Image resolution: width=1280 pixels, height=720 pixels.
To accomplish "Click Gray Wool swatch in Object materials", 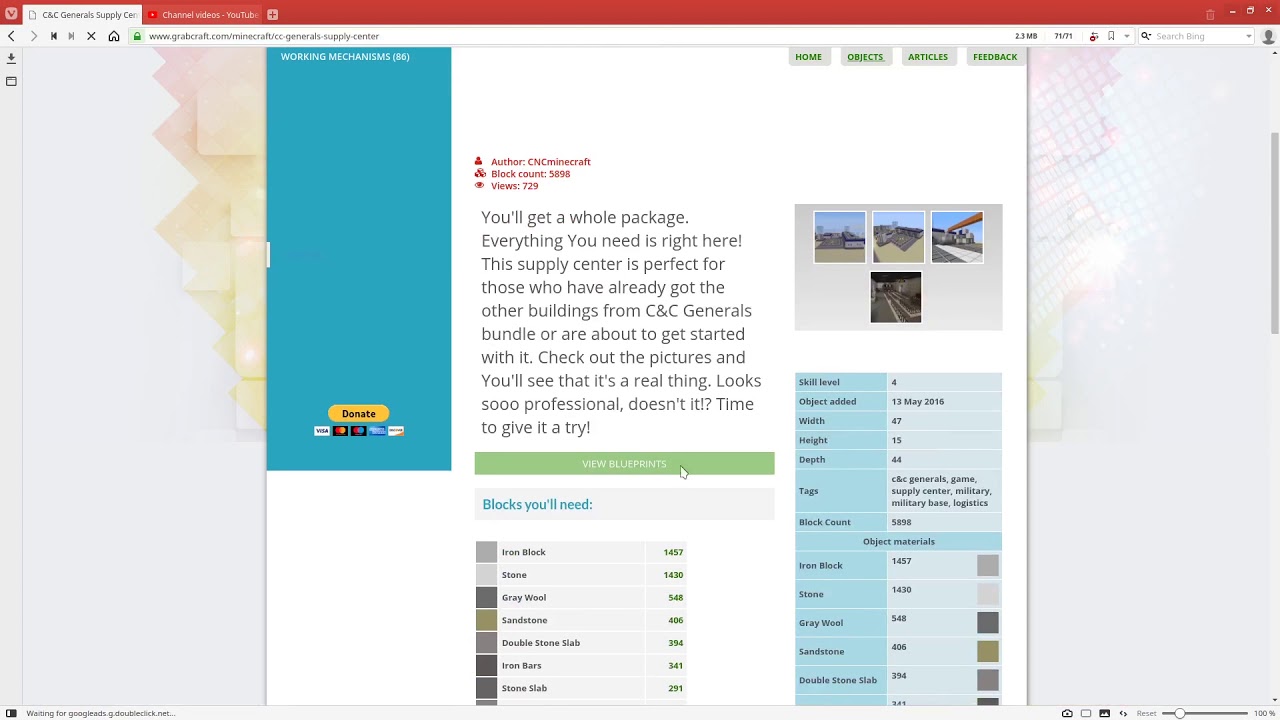I will coord(987,623).
